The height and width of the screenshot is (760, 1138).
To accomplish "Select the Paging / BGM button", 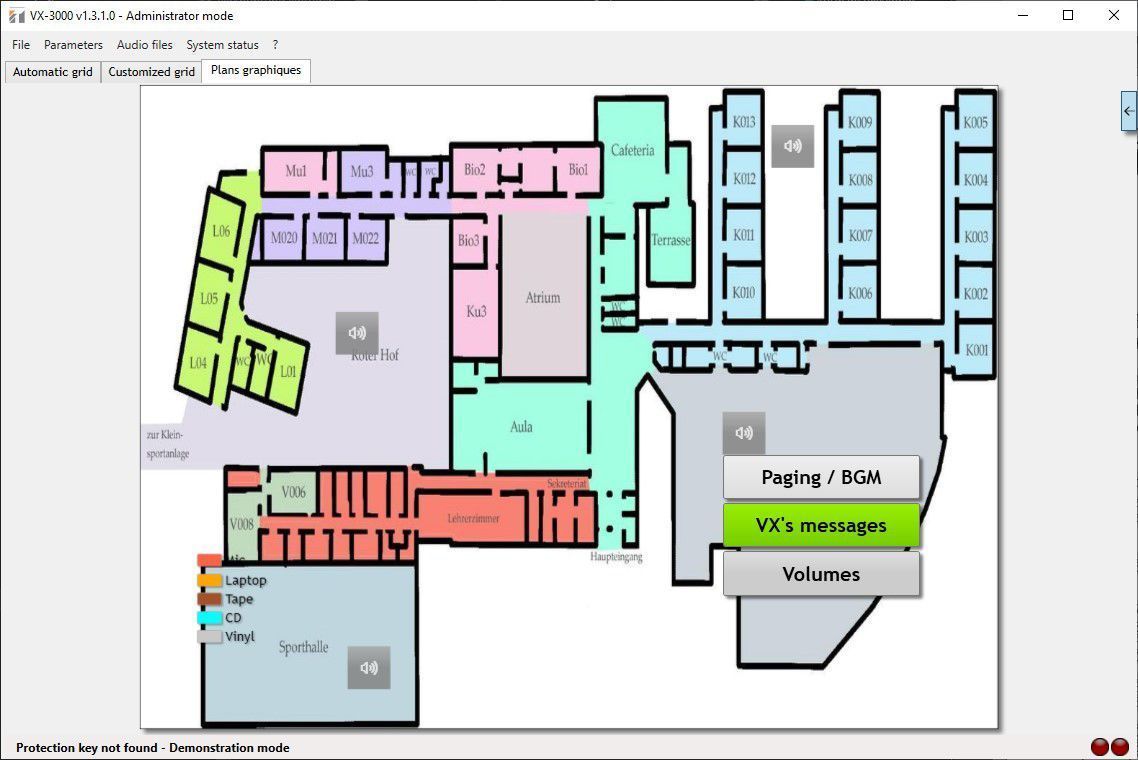I will [821, 477].
